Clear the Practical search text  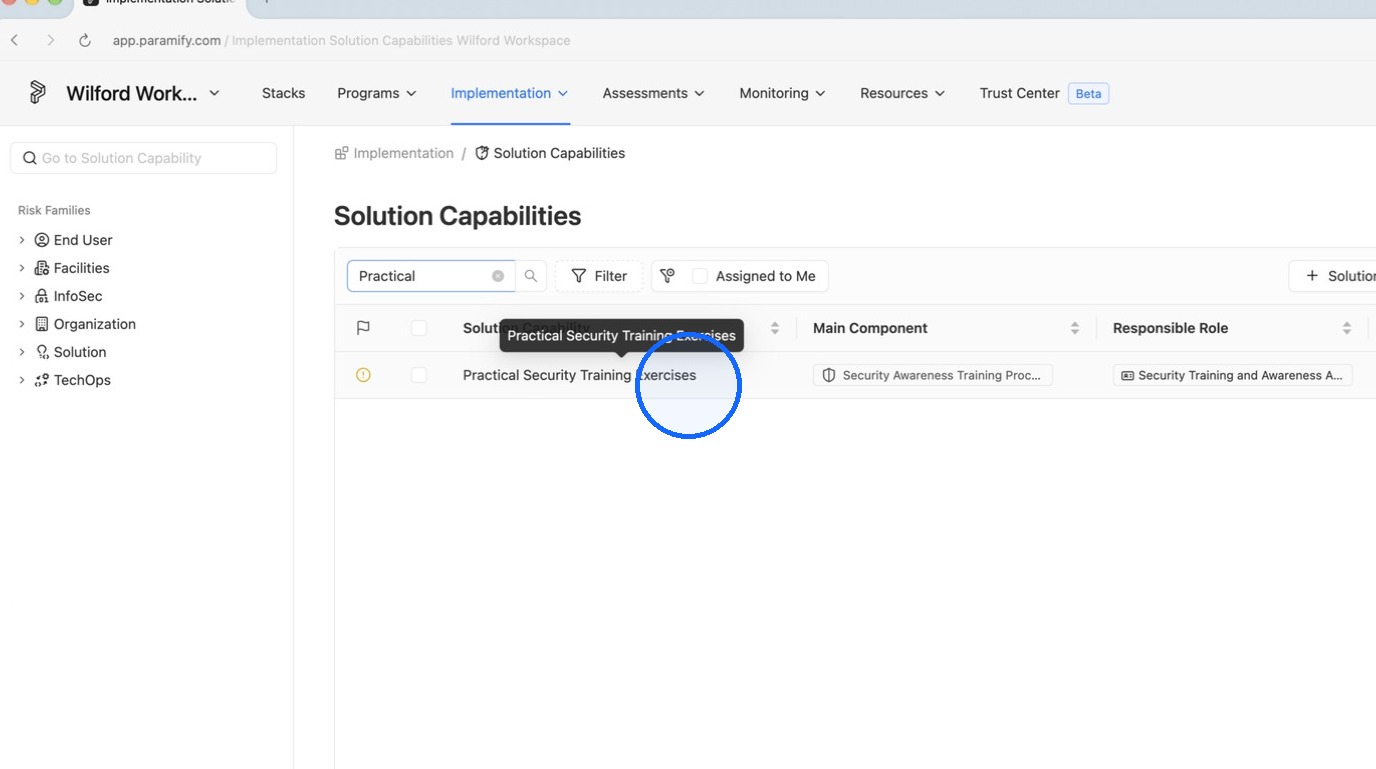(x=498, y=276)
